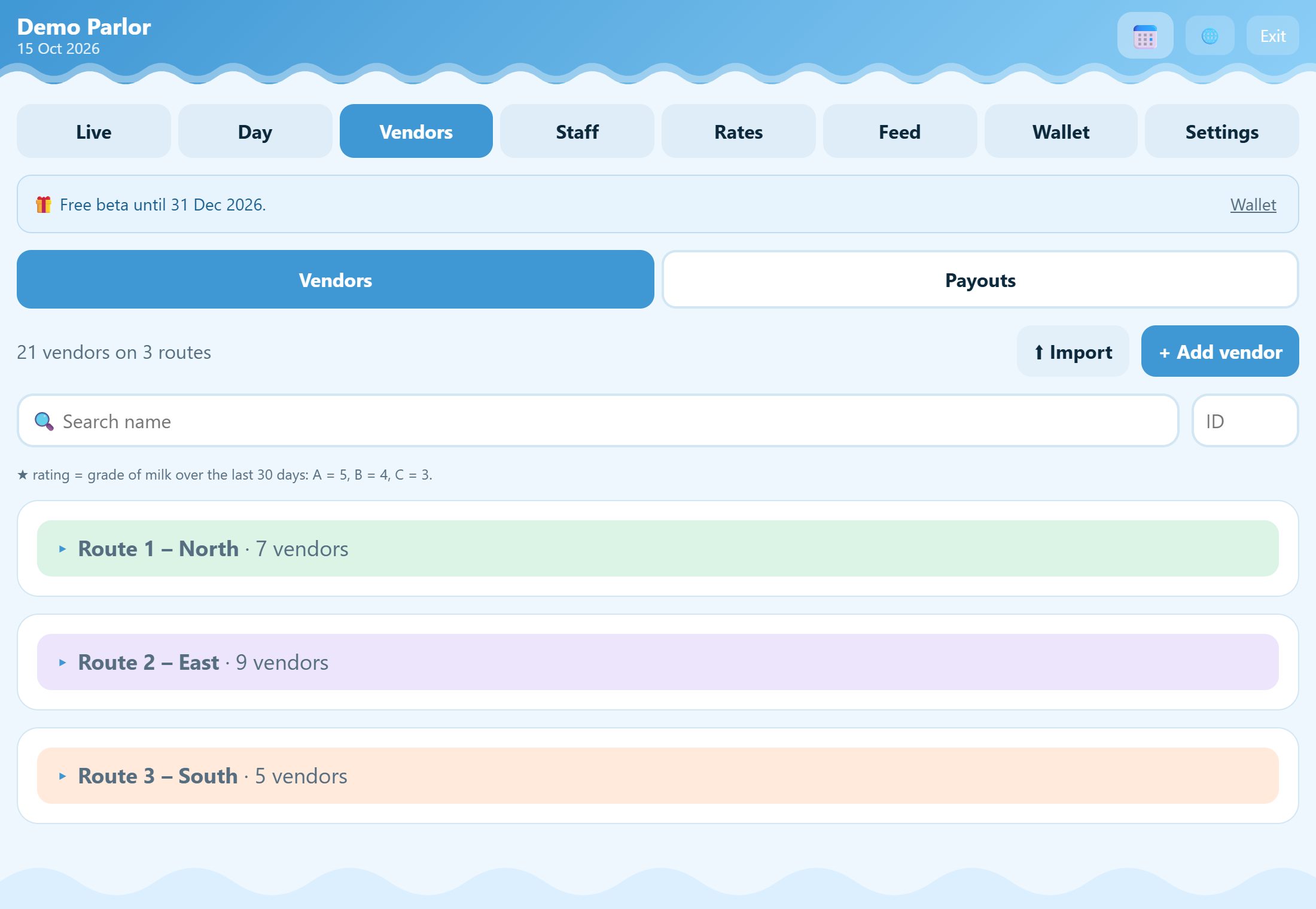
Task: Switch to the Payouts sub-tab
Action: (980, 279)
